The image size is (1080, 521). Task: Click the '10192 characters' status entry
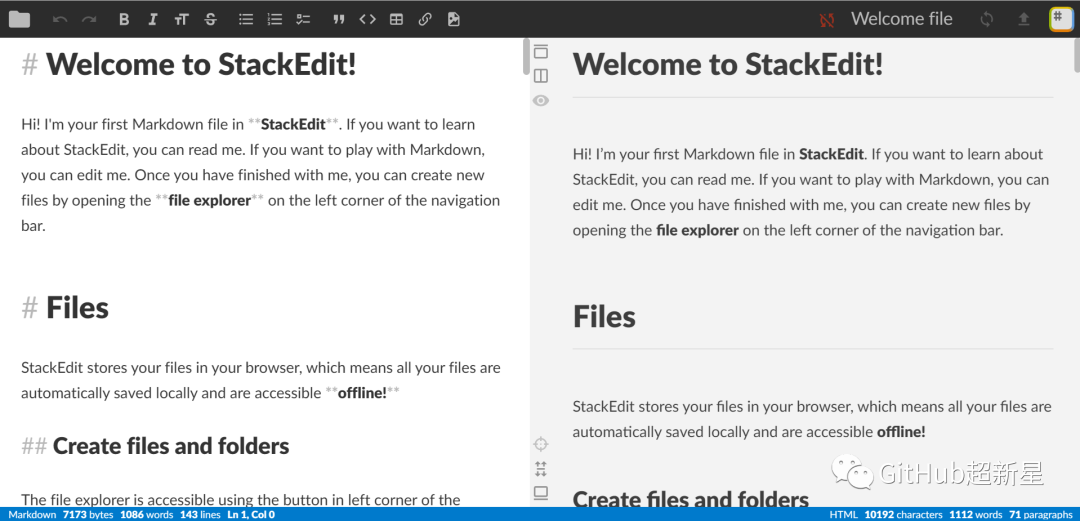click(904, 515)
